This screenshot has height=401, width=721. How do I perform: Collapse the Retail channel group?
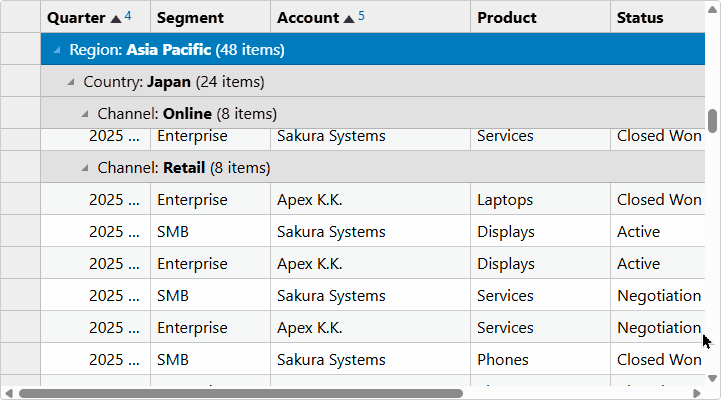(85, 168)
